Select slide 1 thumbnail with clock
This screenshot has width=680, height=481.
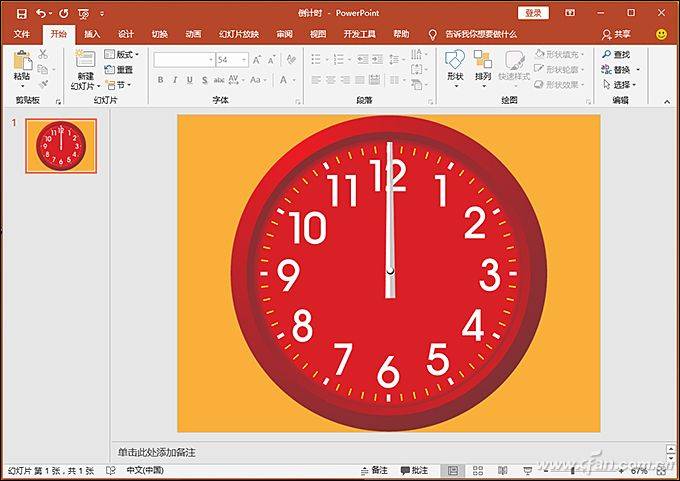click(x=61, y=146)
